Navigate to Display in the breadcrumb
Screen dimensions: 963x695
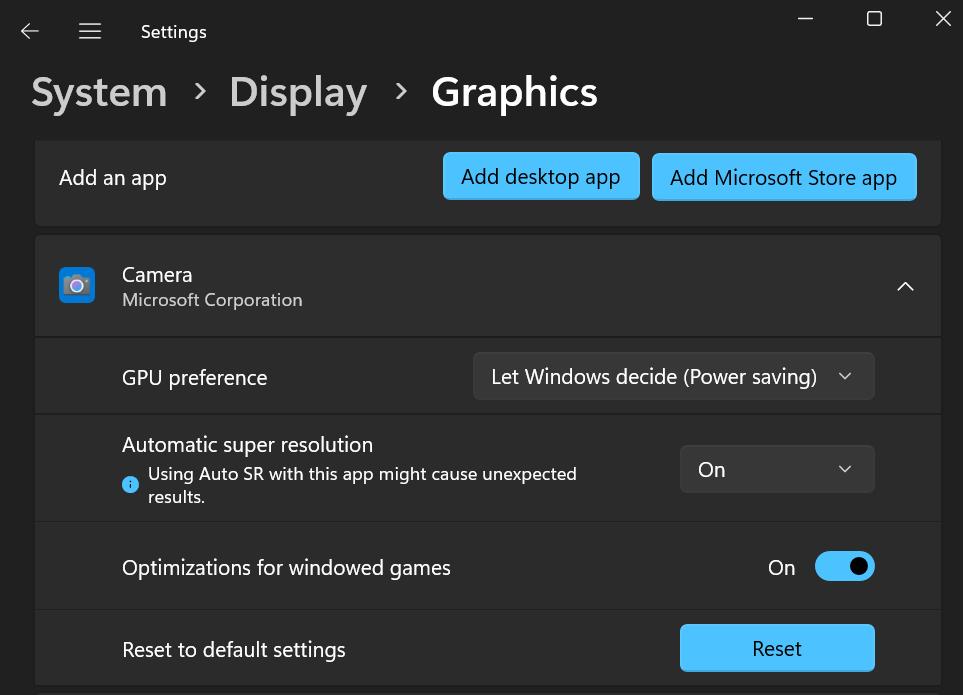click(x=298, y=92)
